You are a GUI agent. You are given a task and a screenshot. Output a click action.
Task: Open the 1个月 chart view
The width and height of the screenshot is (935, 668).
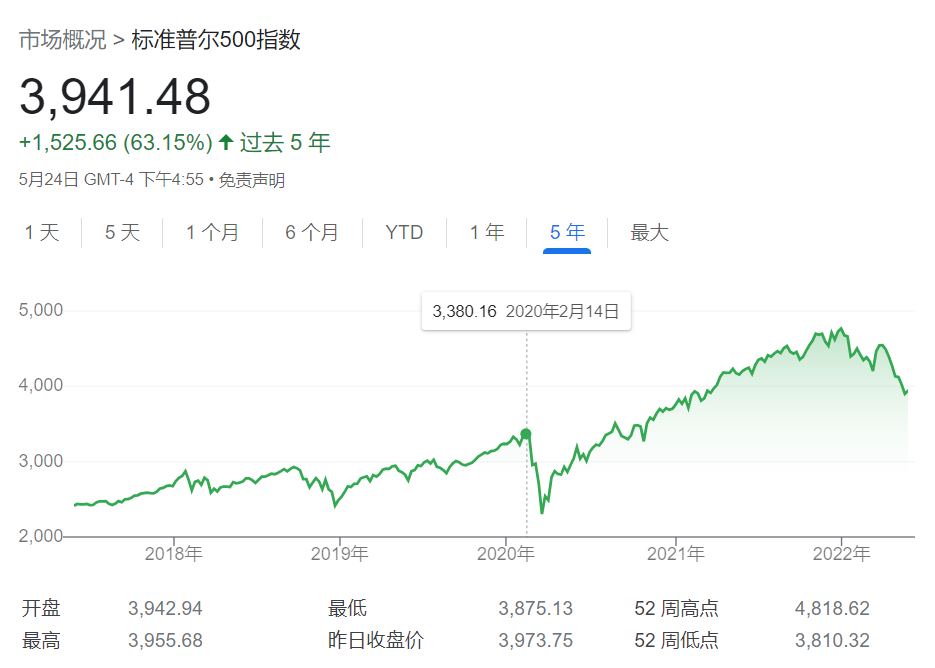[211, 231]
